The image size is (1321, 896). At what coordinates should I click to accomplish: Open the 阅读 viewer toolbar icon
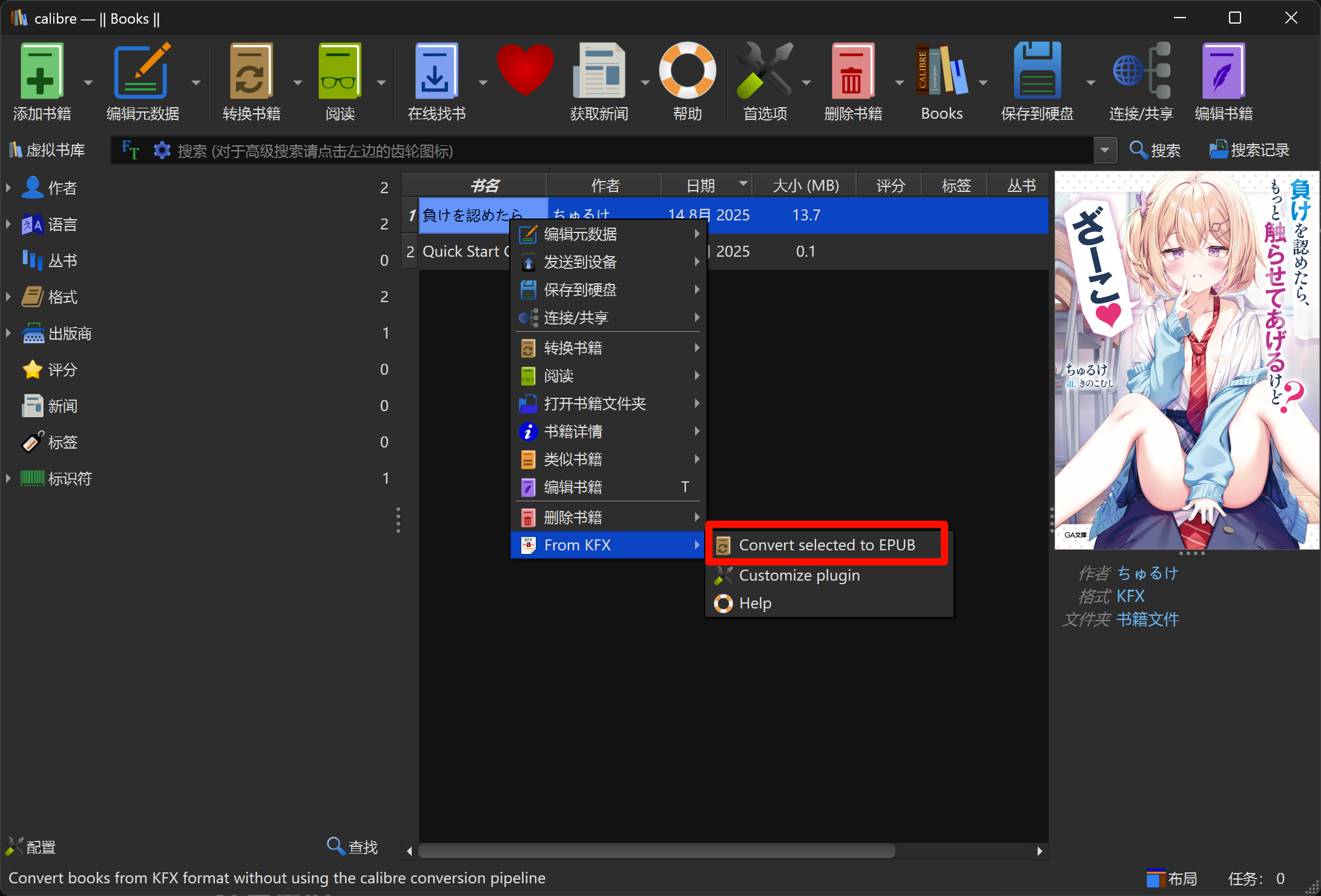(340, 71)
